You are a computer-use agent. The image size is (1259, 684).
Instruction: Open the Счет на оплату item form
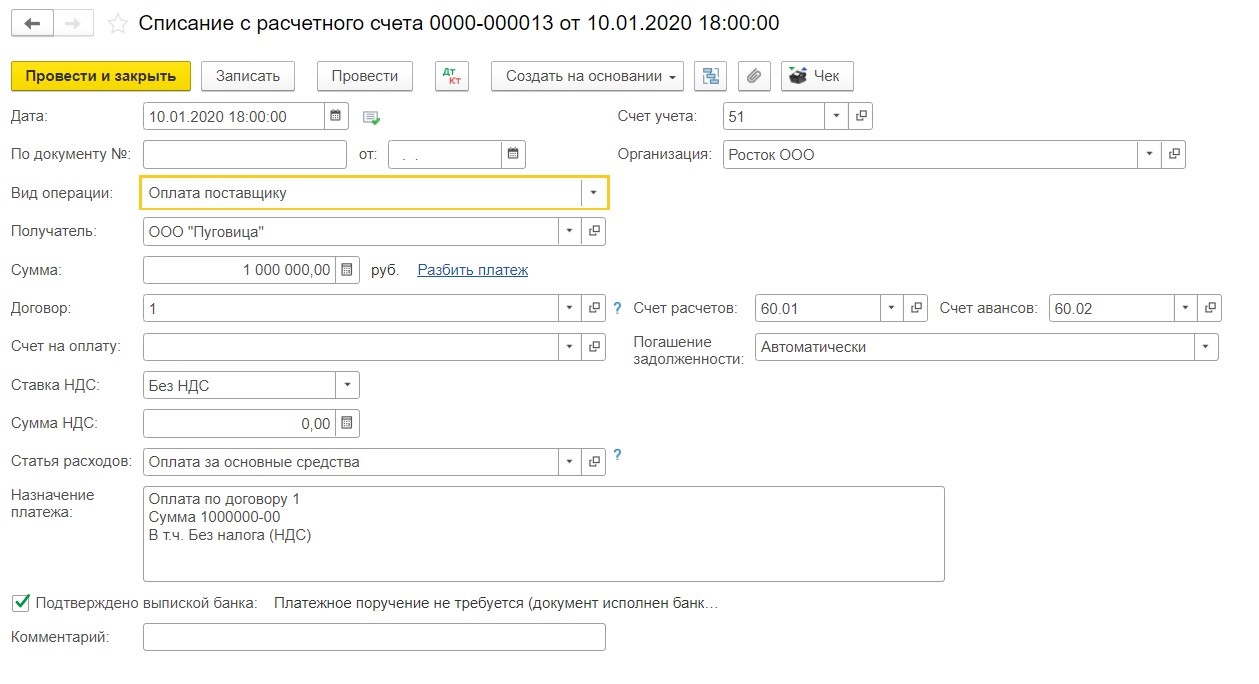594,347
